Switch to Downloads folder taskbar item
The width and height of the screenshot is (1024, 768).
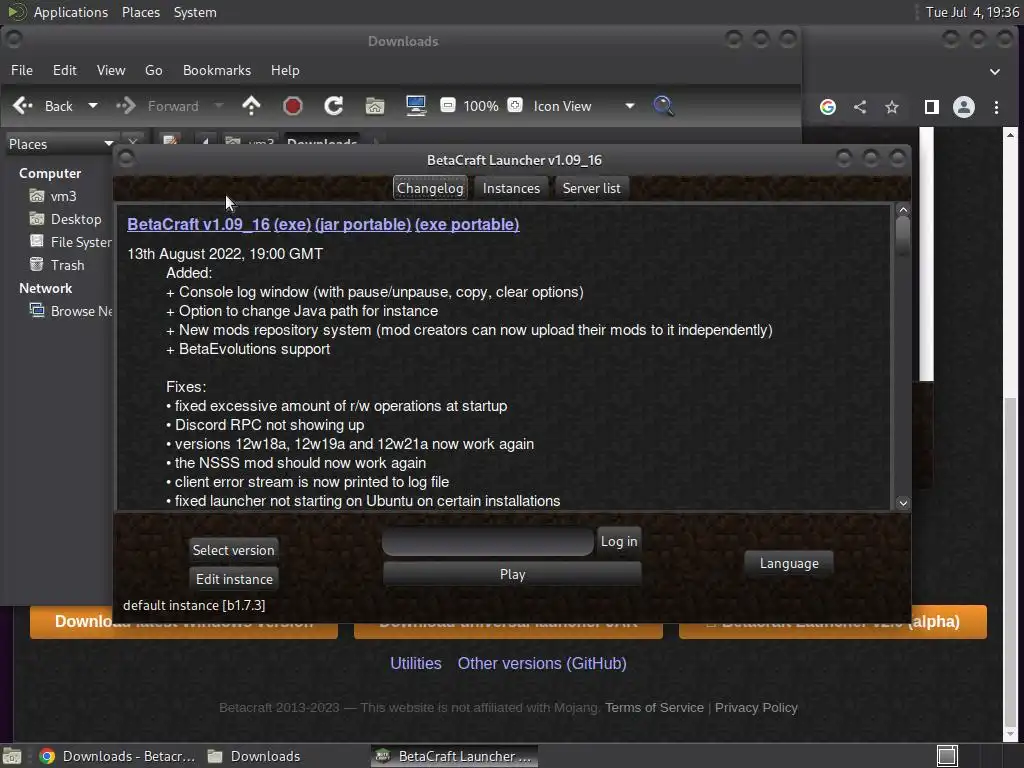pyautogui.click(x=255, y=756)
